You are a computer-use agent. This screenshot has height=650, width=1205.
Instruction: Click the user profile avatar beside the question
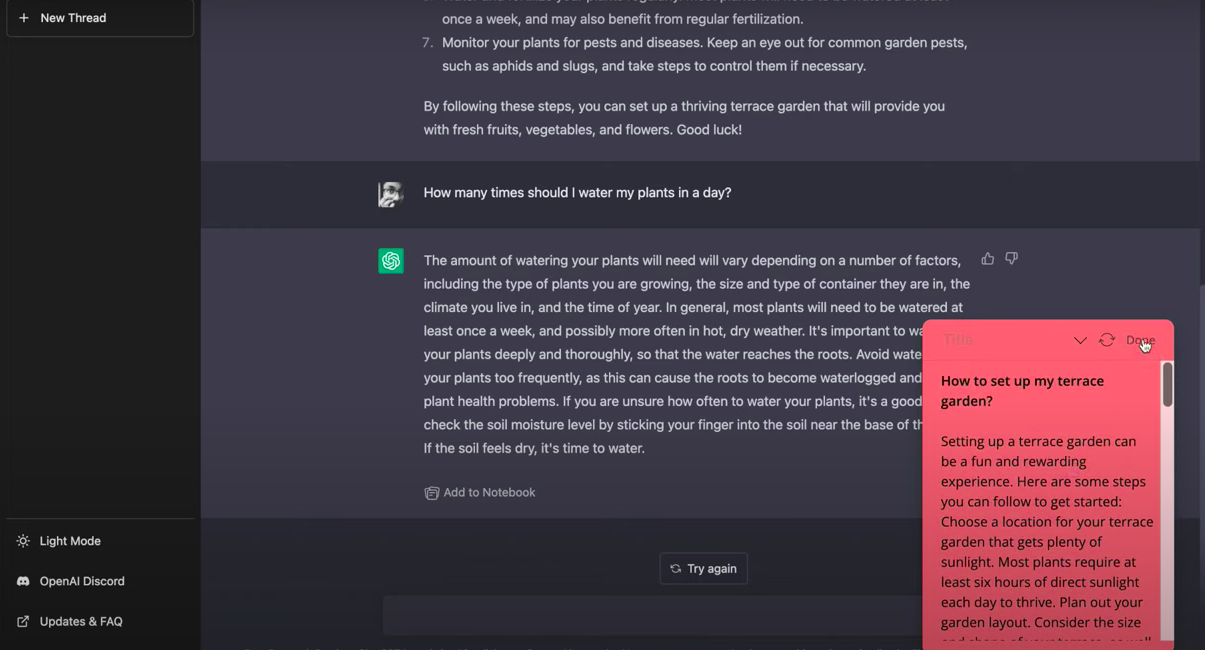pos(391,193)
